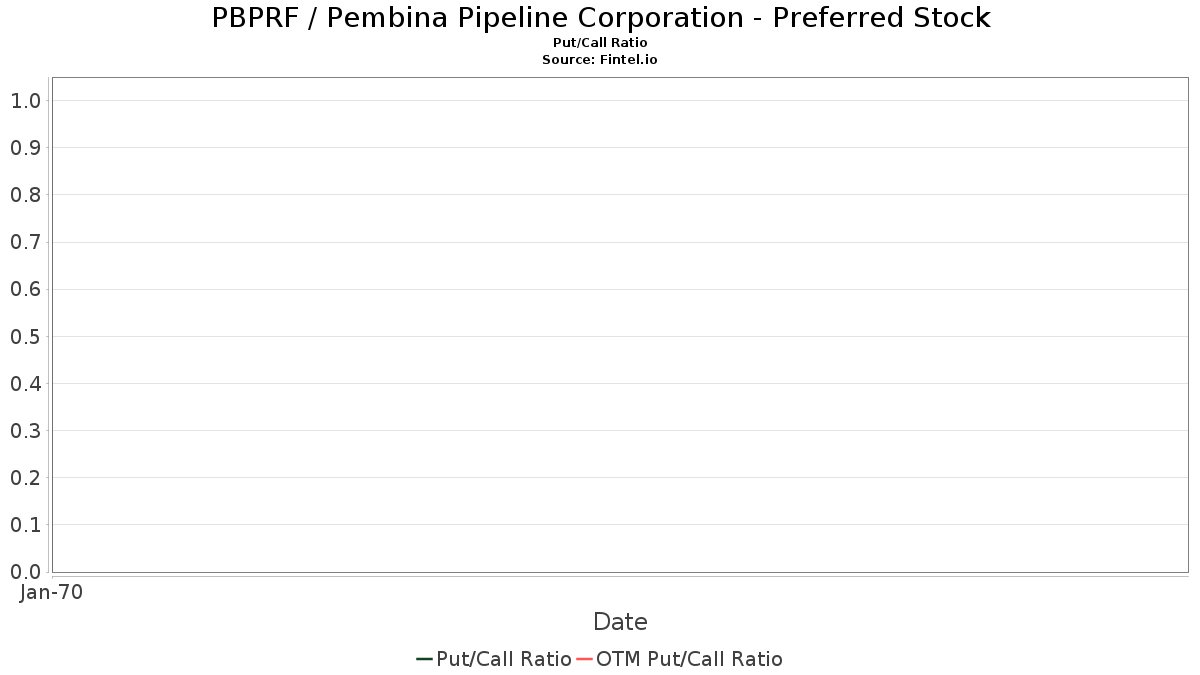Click the 0.3 y-axis label
Viewport: 1200px width, 675px height.
pos(25,430)
